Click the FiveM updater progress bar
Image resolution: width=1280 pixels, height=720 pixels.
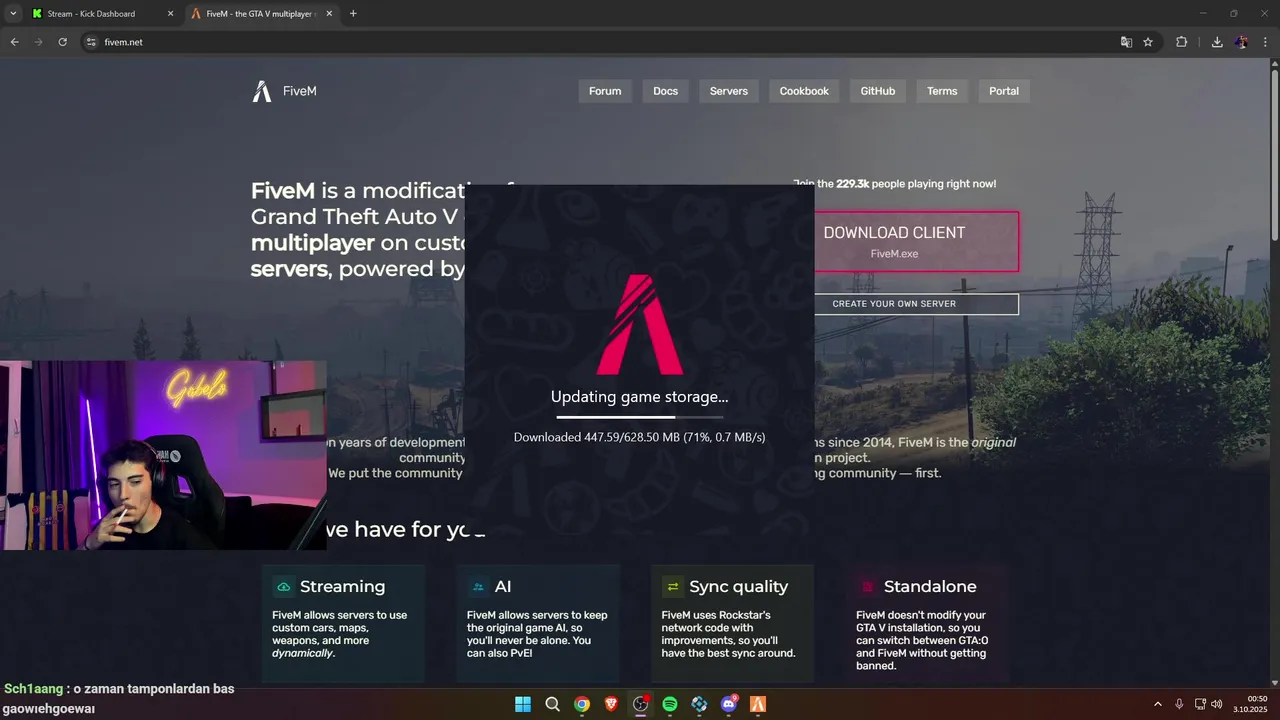[x=640, y=416]
